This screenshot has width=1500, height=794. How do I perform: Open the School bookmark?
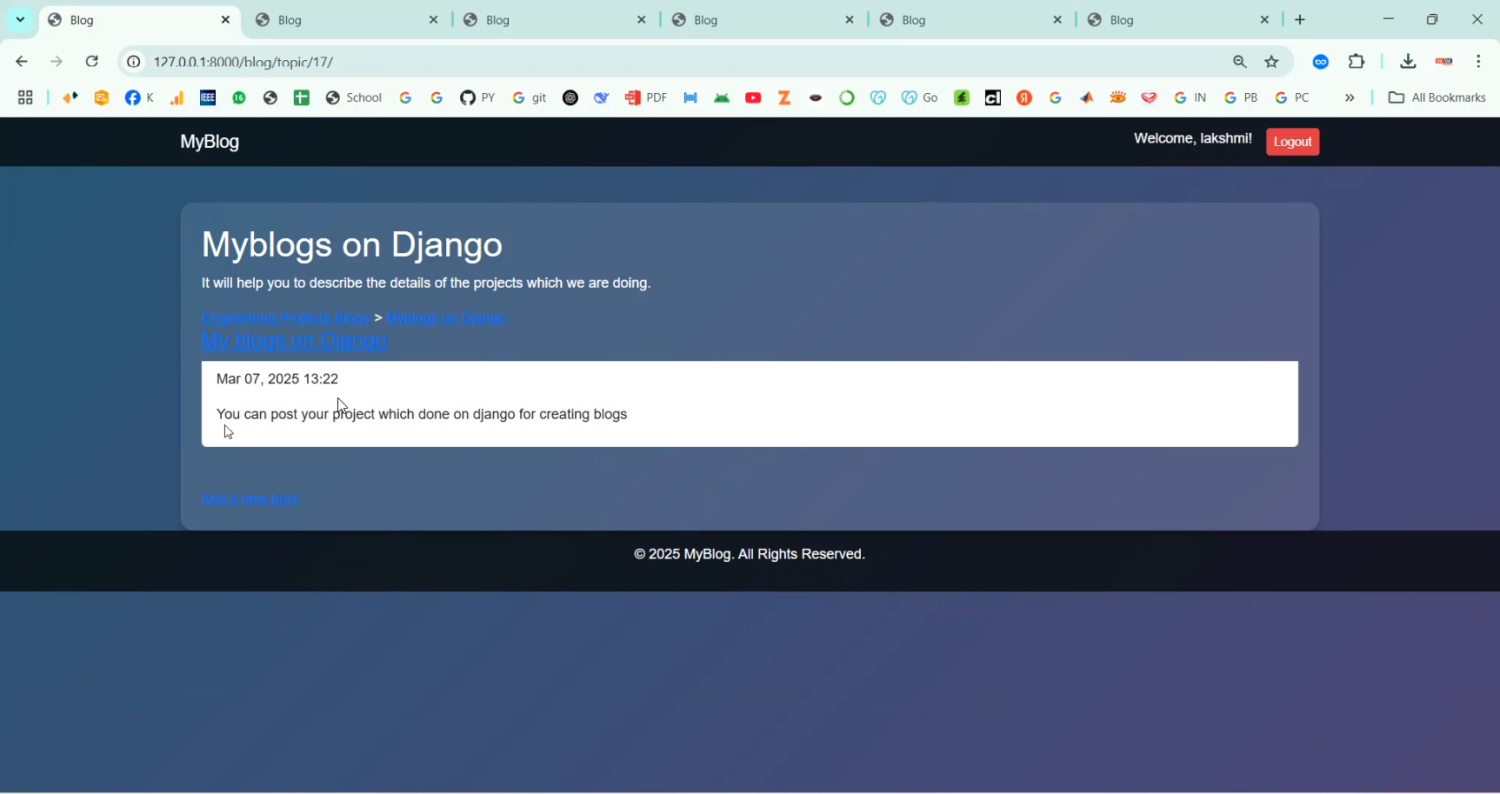(x=354, y=98)
